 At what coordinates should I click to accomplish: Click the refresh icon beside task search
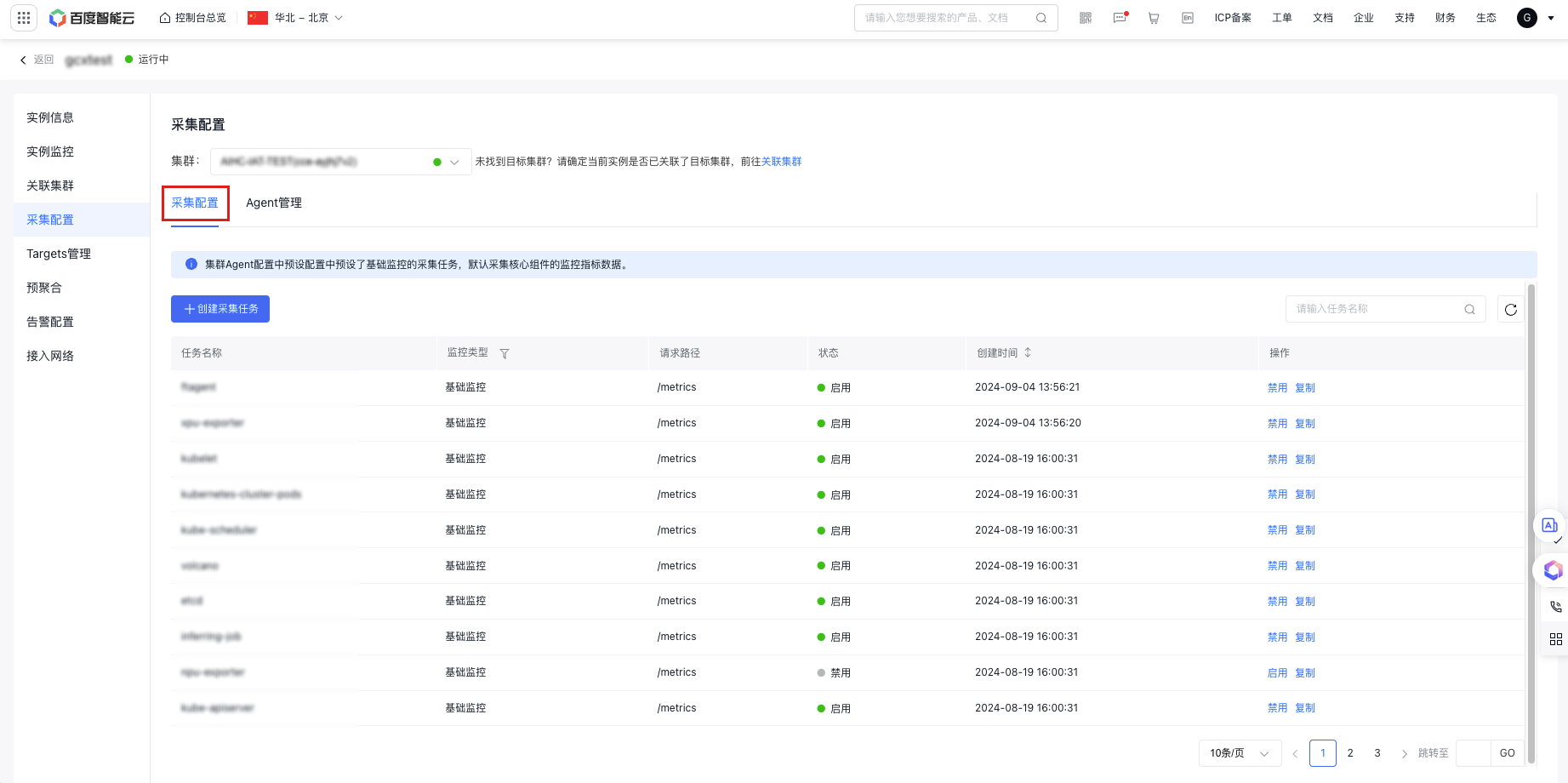1511,310
